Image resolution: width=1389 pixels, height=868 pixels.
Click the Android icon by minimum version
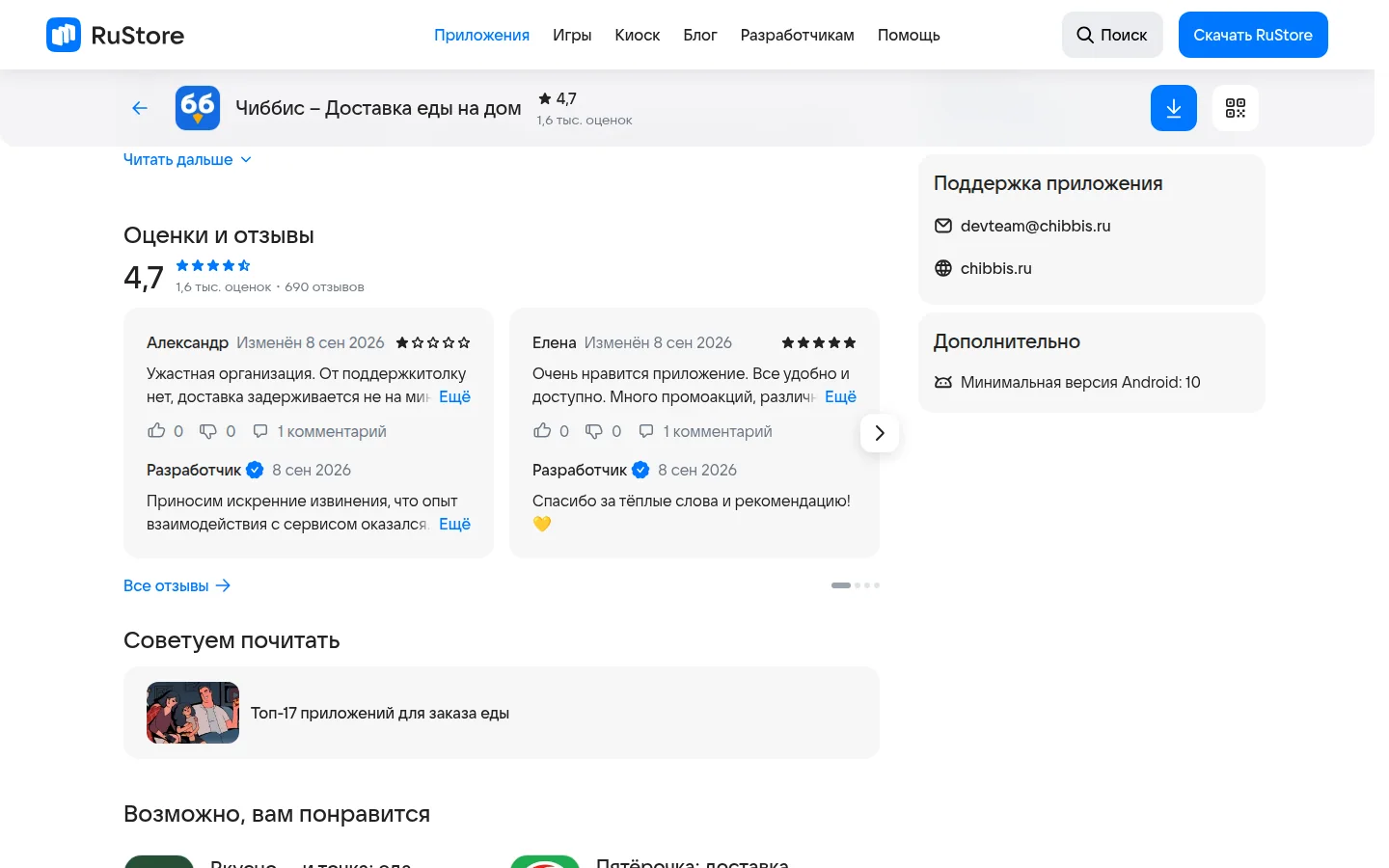[943, 382]
